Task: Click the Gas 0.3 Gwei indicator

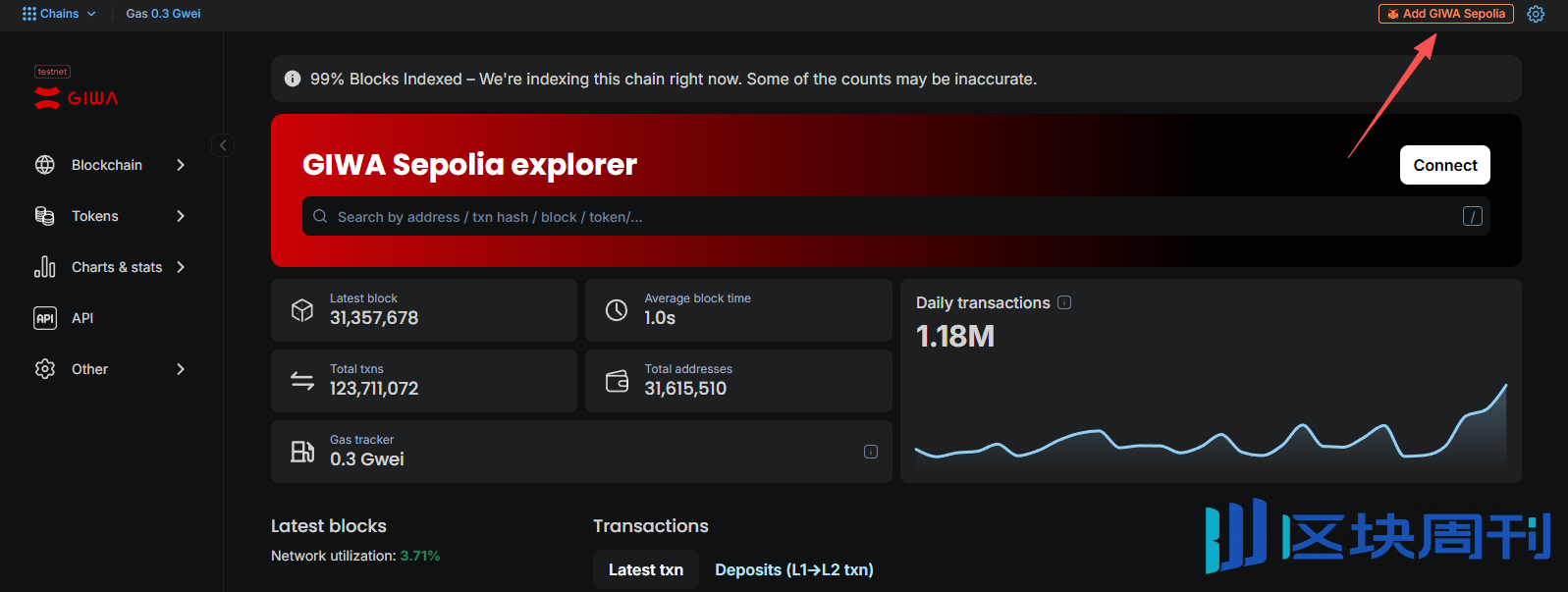Action: 163,14
